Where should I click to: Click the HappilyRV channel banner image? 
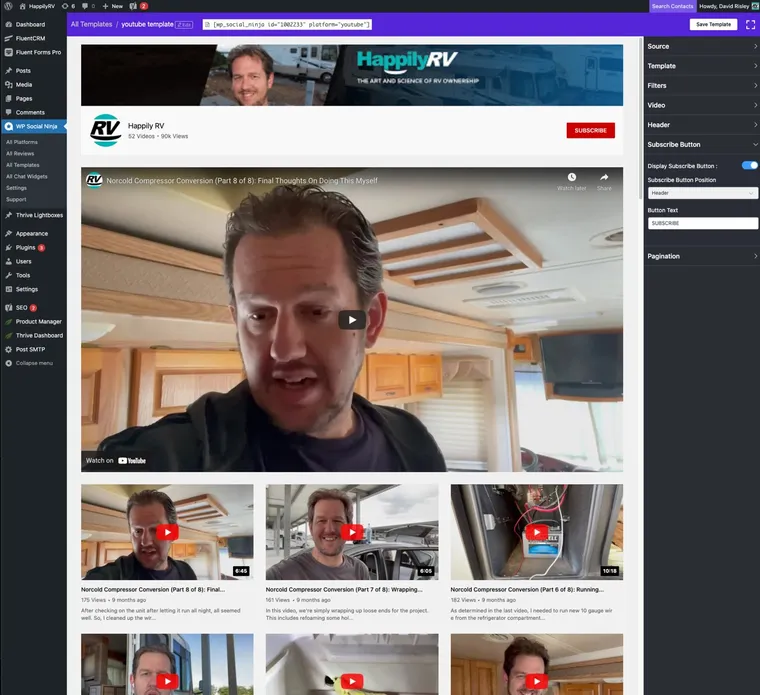352,75
